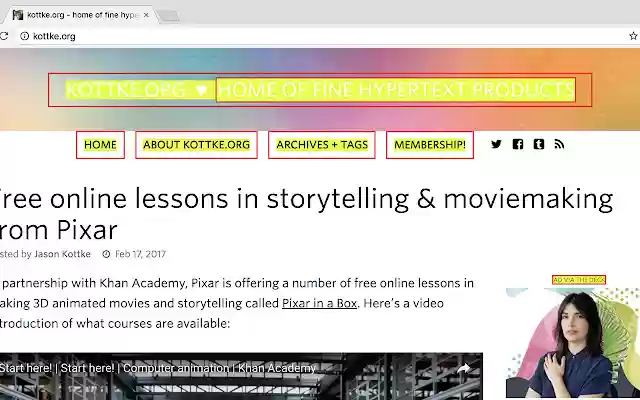640x400 pixels.
Task: Select the kottke.org browser tab
Action: [x=80, y=15]
